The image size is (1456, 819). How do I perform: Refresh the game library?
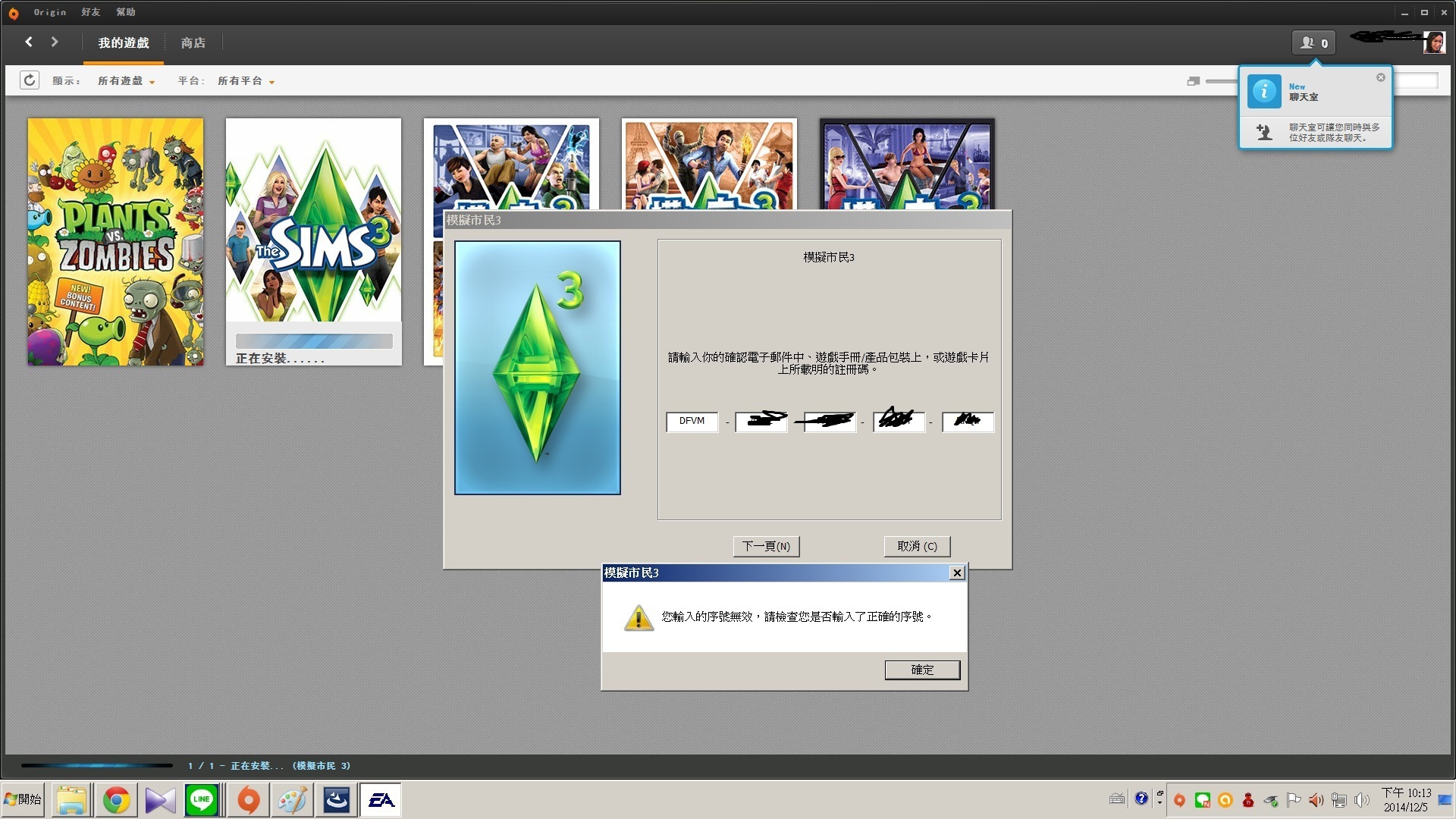30,80
